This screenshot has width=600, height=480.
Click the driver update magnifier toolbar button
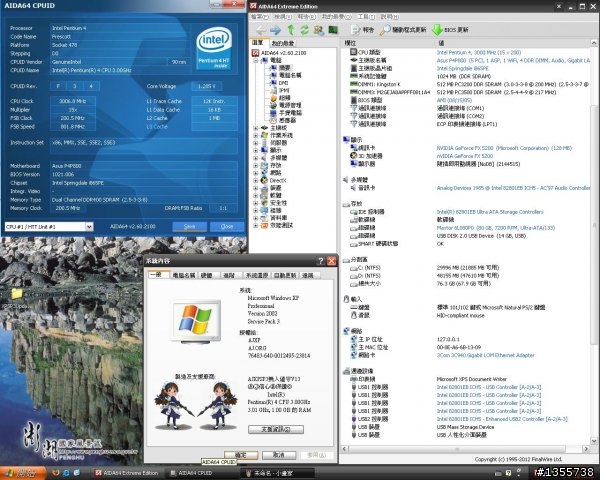403,30
